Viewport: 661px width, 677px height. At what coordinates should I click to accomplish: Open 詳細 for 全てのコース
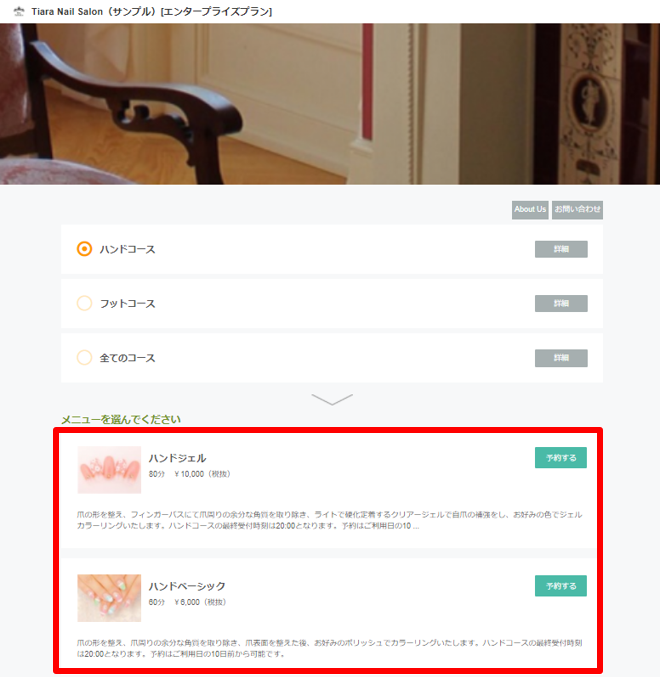(561, 358)
